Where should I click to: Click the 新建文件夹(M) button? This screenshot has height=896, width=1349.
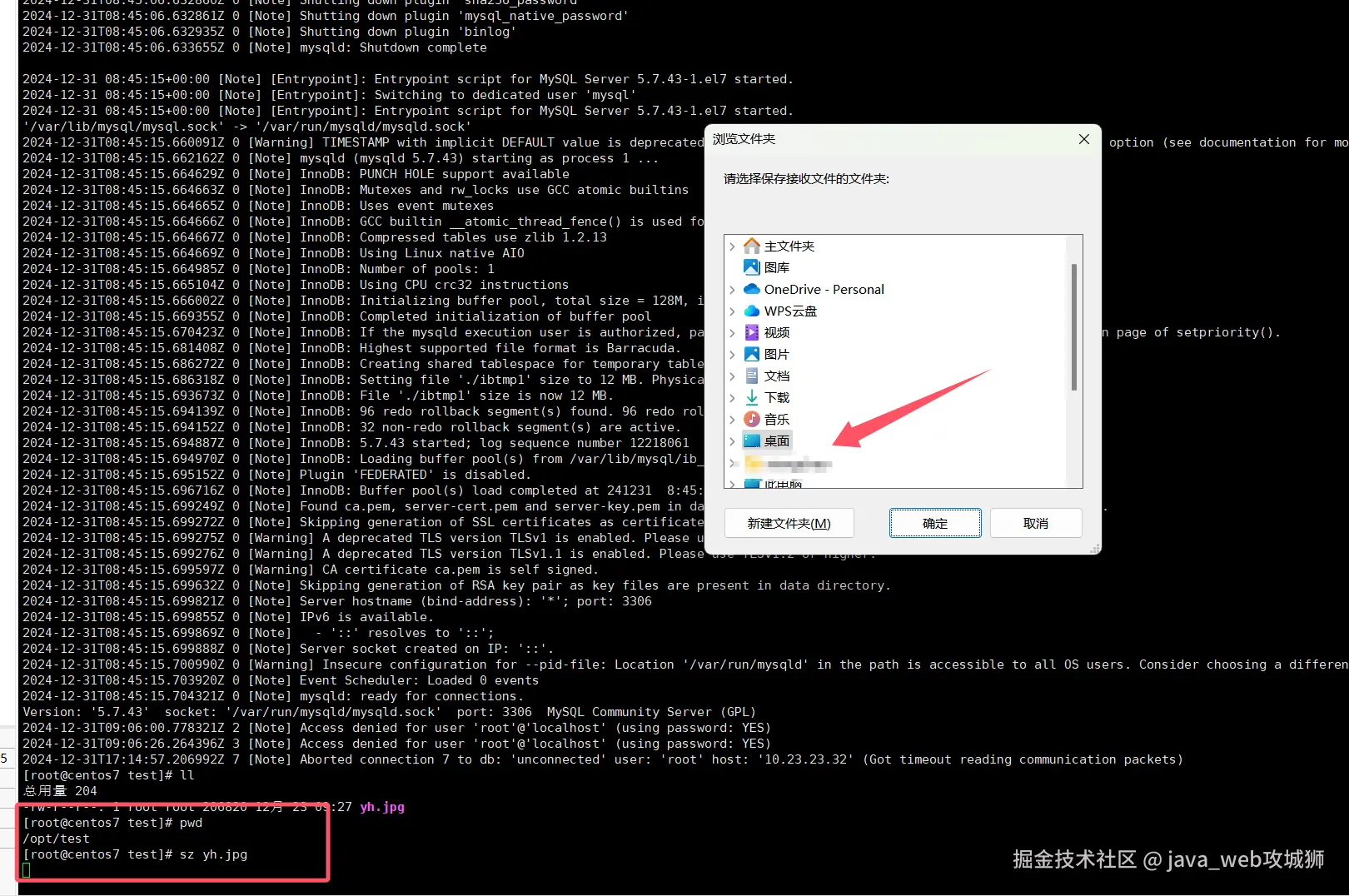[x=789, y=523]
